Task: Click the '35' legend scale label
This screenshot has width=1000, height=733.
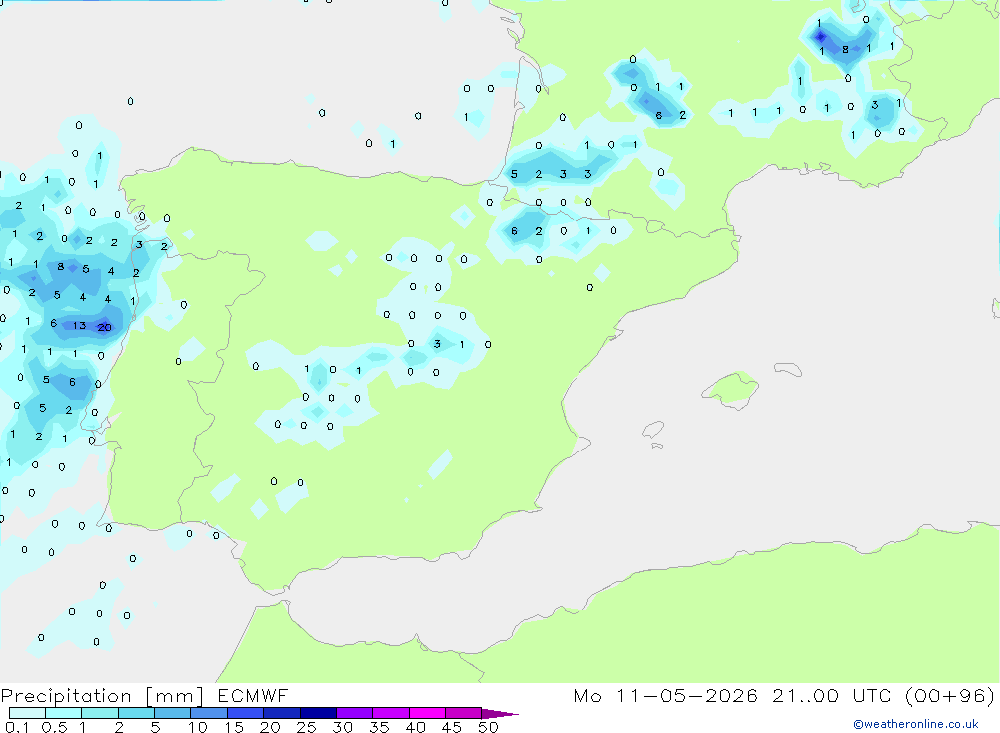Action: [379, 727]
